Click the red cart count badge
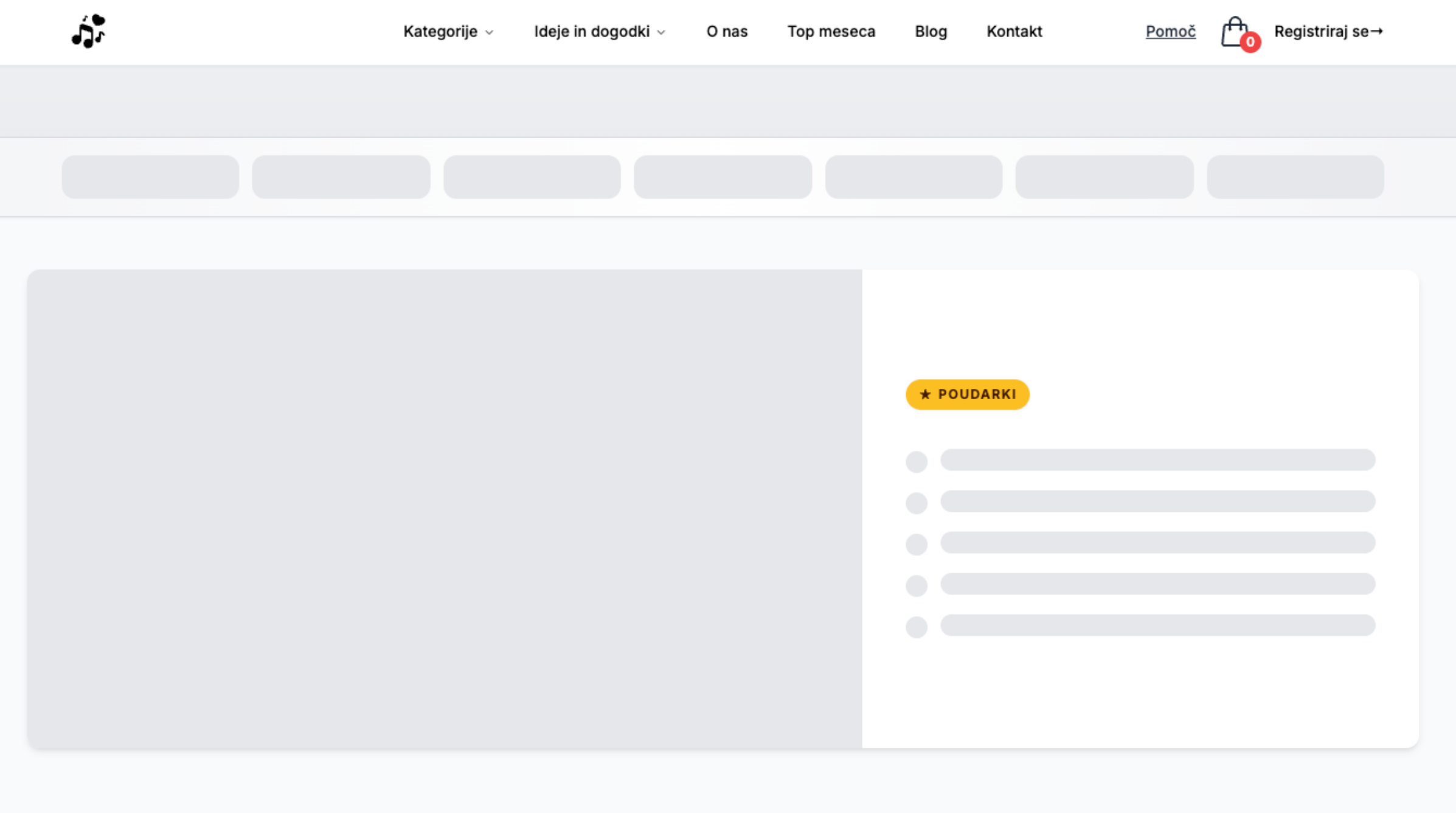Screen dimensions: 1456x813 pos(1250,42)
